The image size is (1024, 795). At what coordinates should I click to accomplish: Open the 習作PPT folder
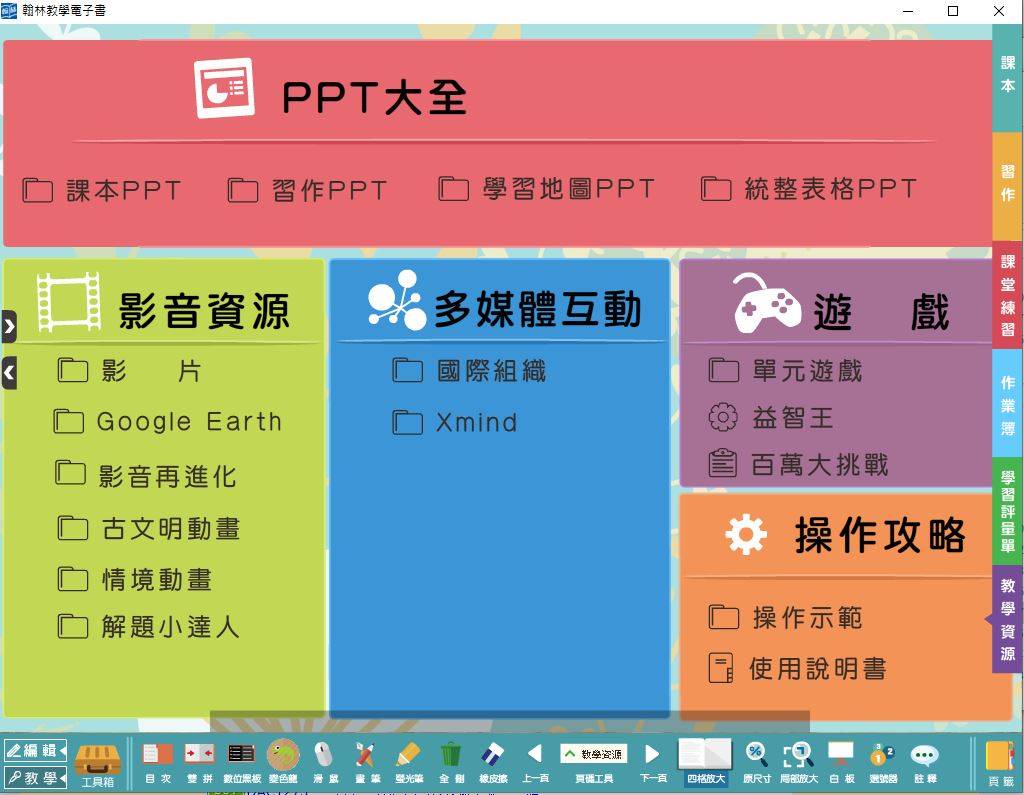click(308, 190)
